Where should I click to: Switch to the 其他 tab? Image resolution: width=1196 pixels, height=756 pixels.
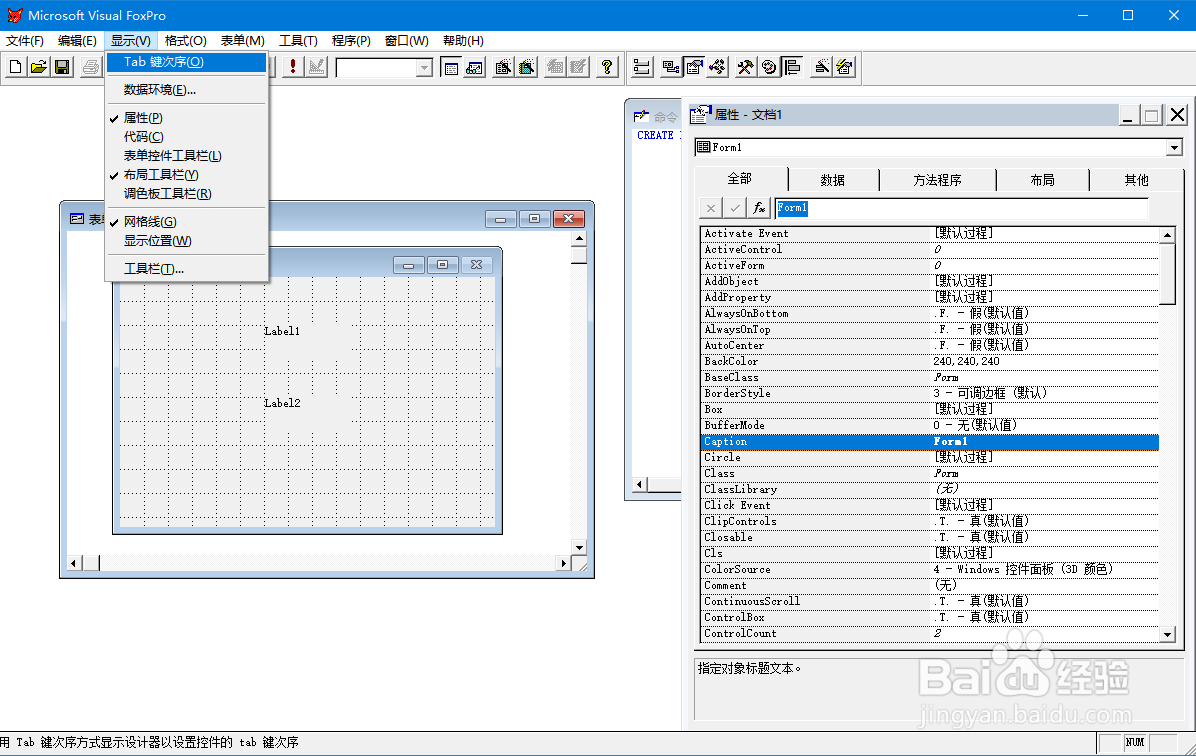pyautogui.click(x=1137, y=180)
